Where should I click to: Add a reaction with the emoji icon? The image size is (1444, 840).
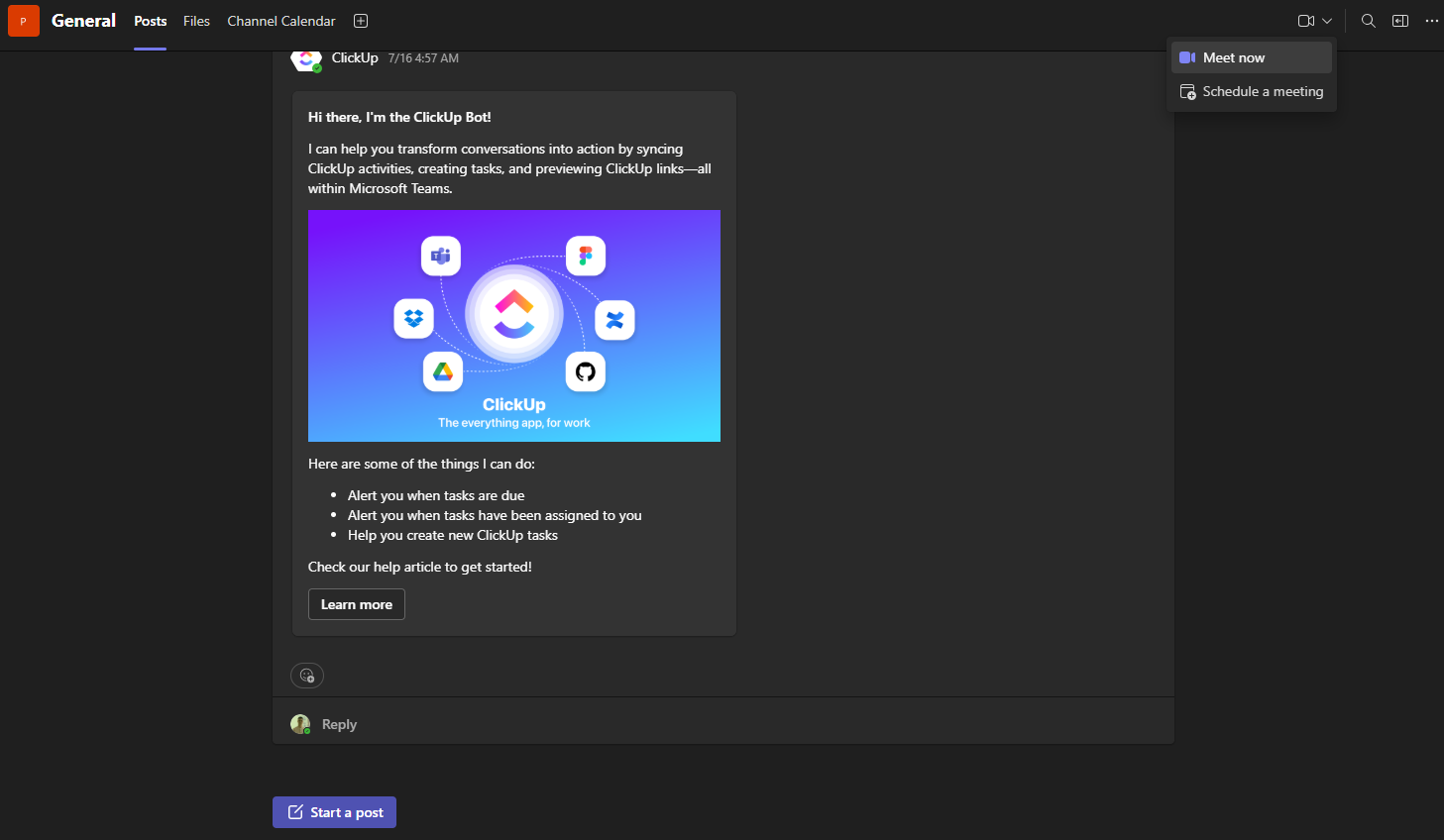(307, 676)
